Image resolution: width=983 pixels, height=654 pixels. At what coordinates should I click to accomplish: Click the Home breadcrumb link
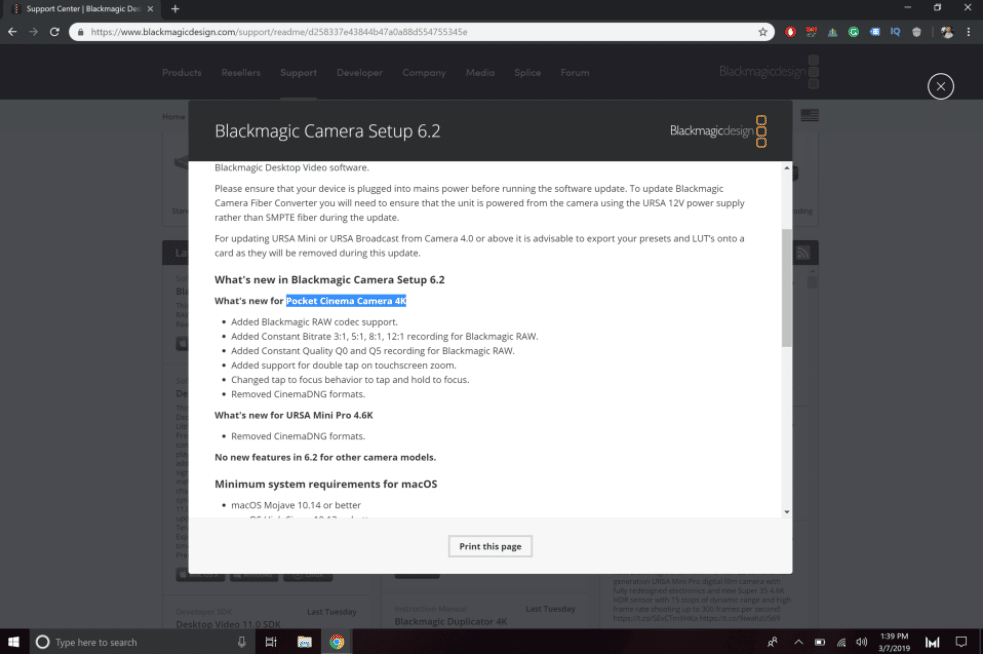(174, 117)
